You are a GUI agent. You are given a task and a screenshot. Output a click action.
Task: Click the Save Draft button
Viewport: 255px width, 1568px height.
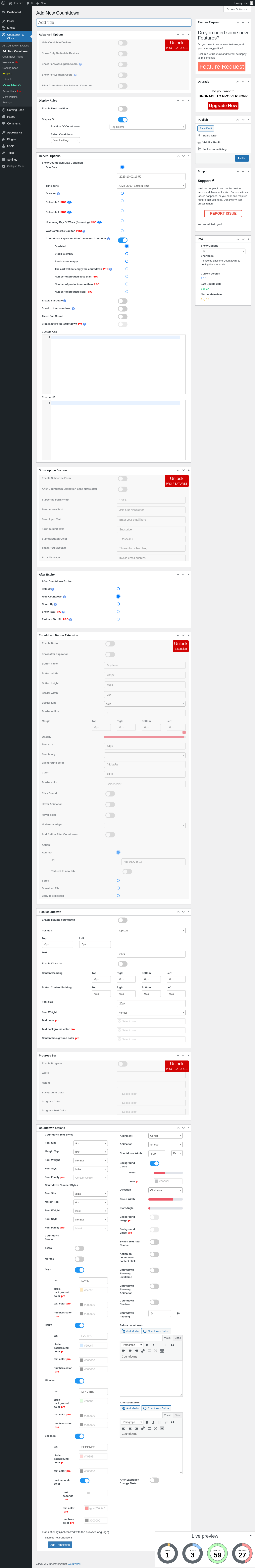coord(206,128)
